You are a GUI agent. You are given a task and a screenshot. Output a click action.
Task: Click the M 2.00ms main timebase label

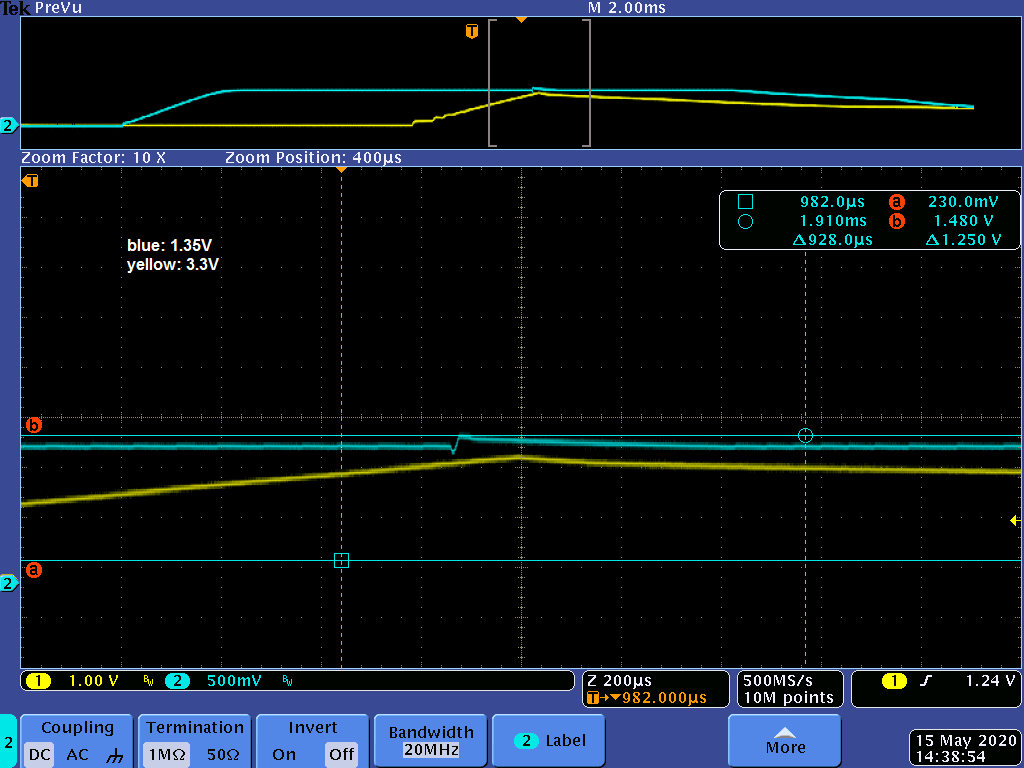[627, 8]
